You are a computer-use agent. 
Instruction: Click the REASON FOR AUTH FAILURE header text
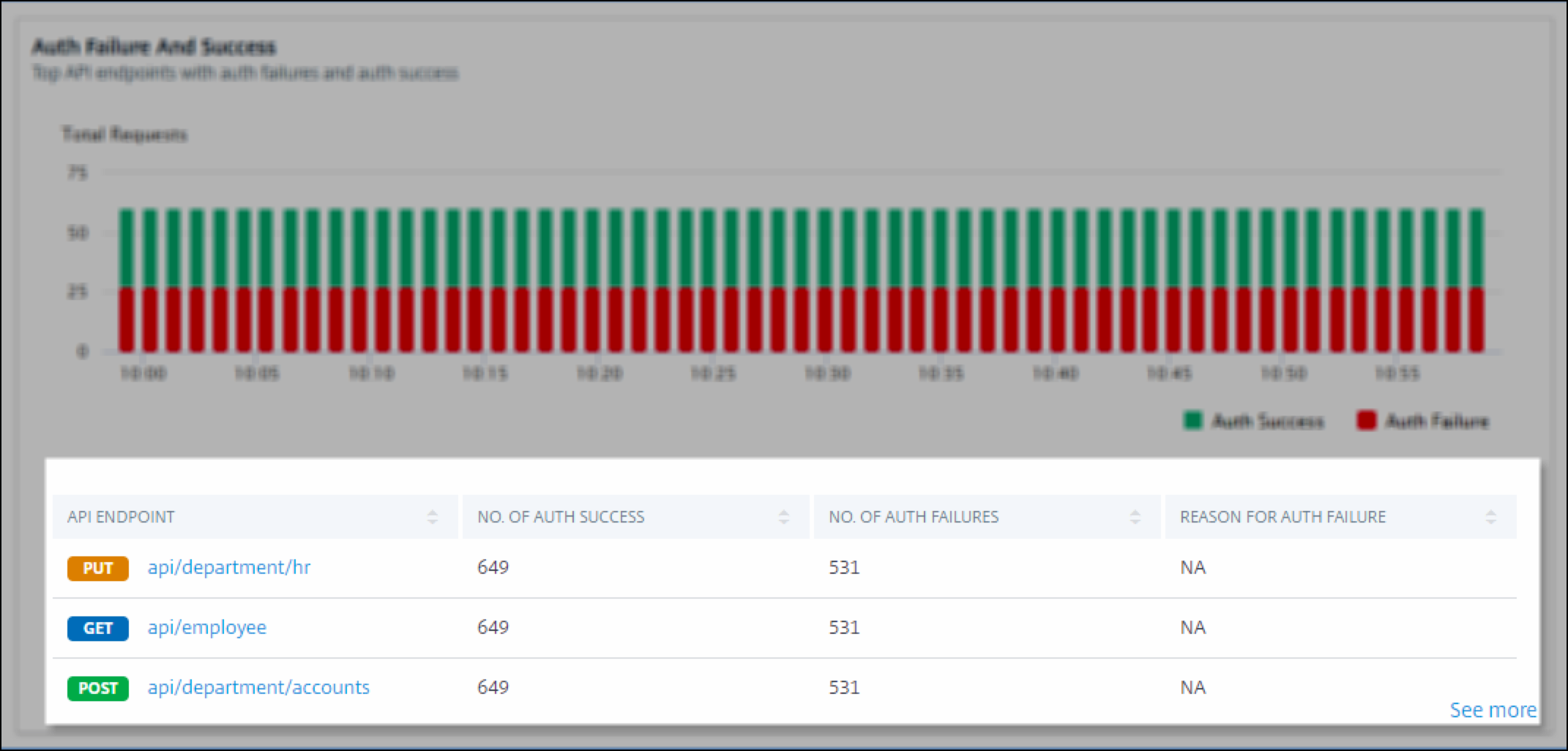pos(1283,517)
